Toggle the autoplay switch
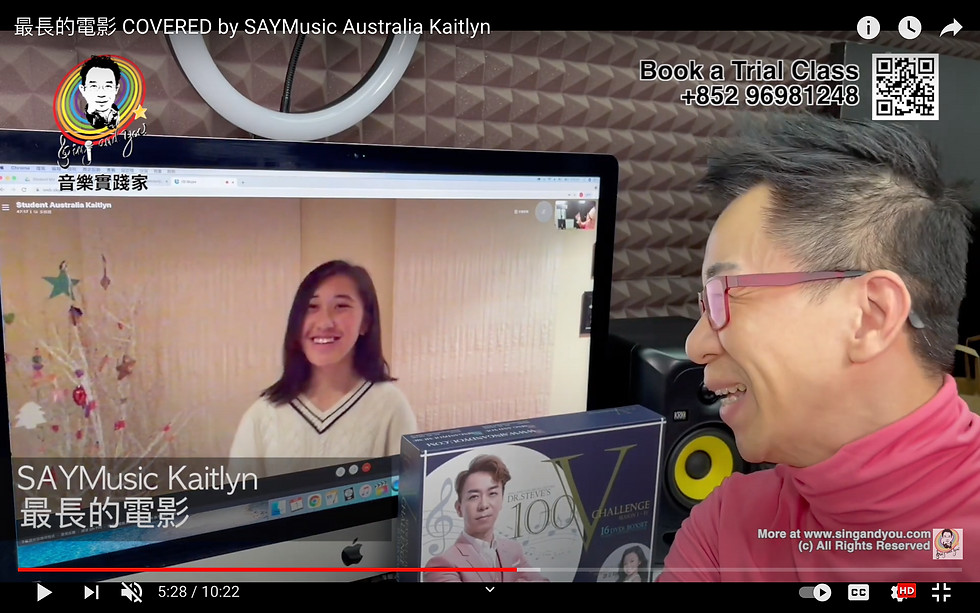 point(815,592)
